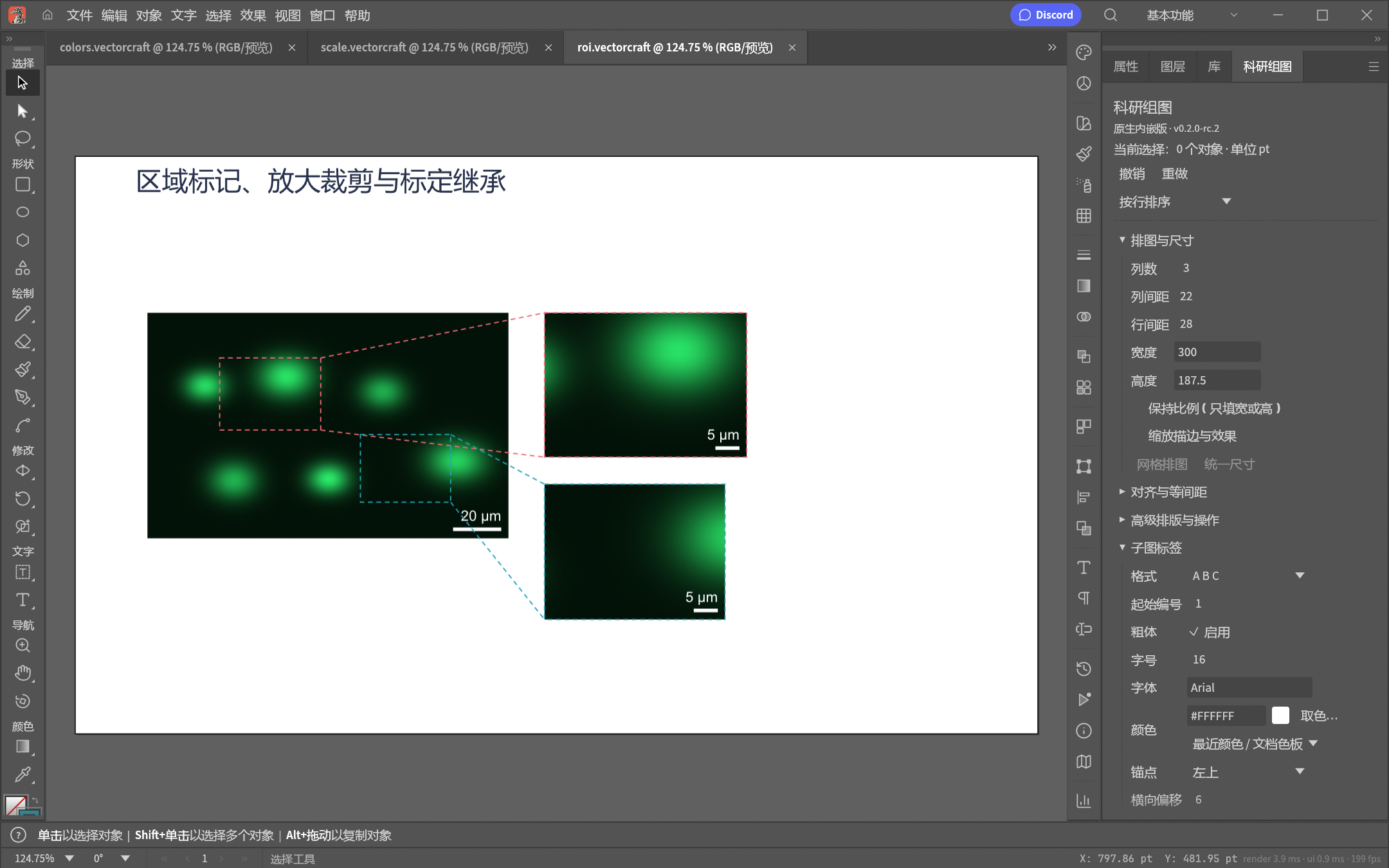
Task: Expand the 高级排版与操作 section
Action: tap(1174, 520)
